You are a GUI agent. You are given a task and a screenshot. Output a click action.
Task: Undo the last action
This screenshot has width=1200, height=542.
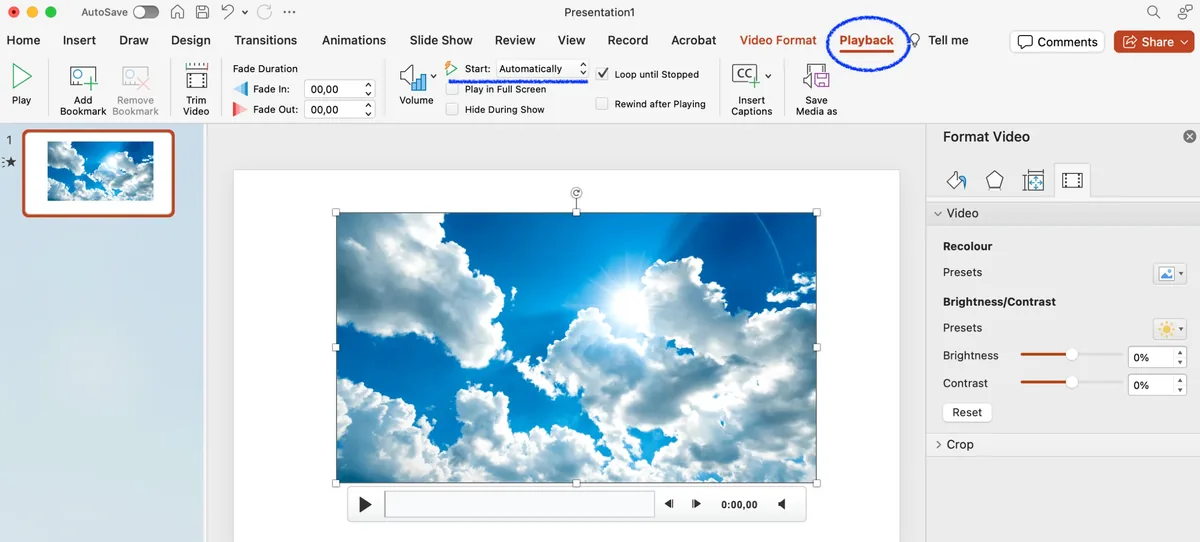pos(227,13)
